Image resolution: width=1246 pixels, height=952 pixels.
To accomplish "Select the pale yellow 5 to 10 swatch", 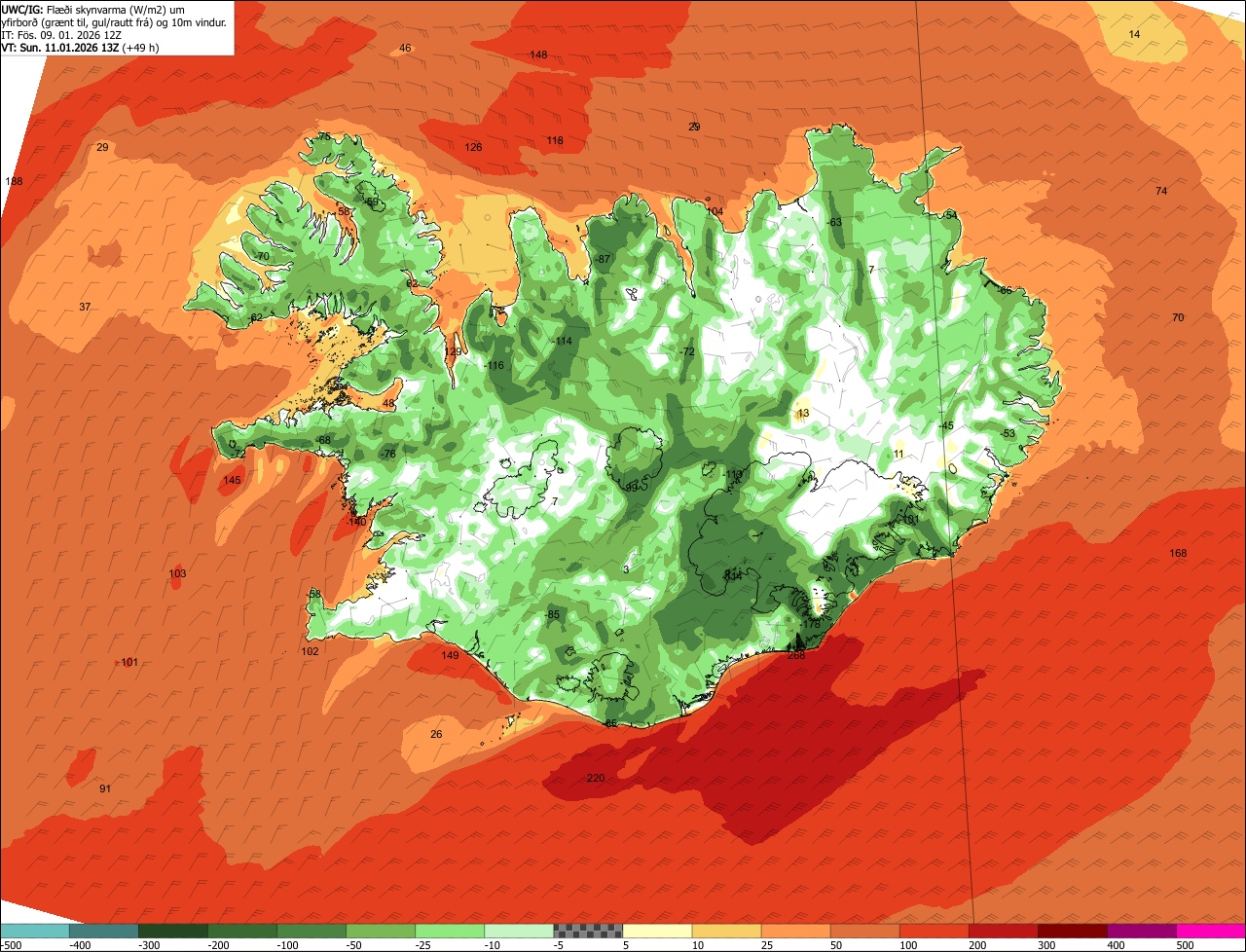I will pyautogui.click(x=657, y=931).
